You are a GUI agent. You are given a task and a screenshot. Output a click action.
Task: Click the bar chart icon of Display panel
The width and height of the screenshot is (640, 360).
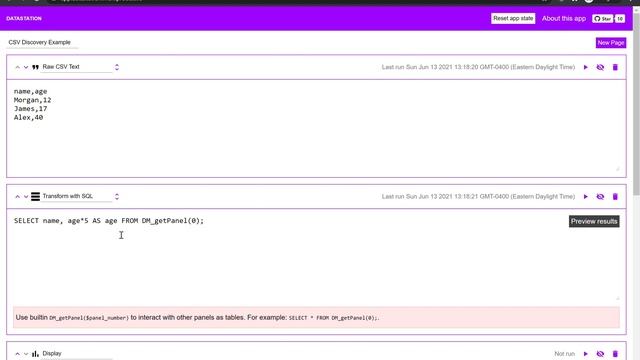coord(36,353)
